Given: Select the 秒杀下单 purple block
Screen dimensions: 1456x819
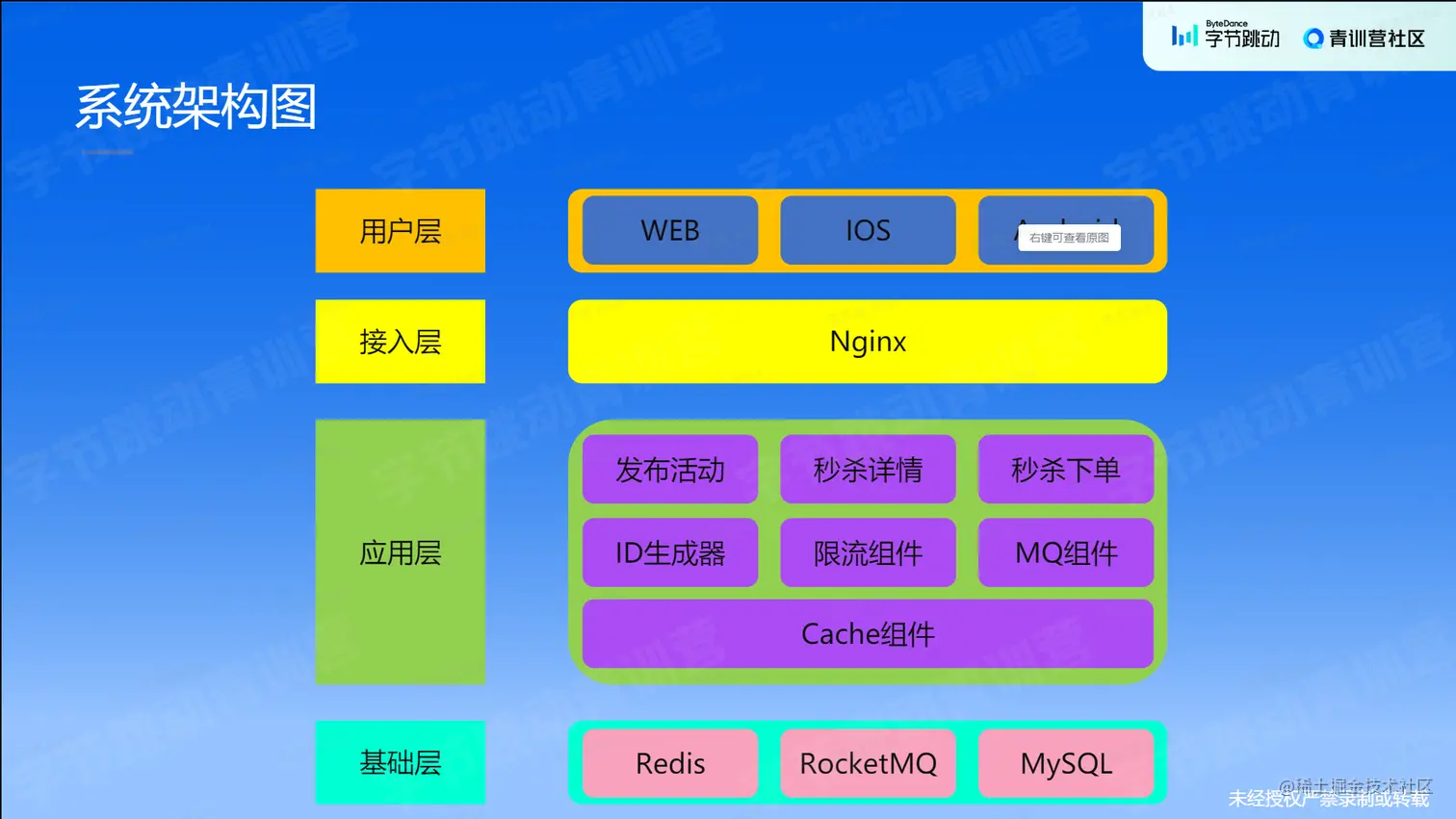Looking at the screenshot, I should pos(1066,470).
